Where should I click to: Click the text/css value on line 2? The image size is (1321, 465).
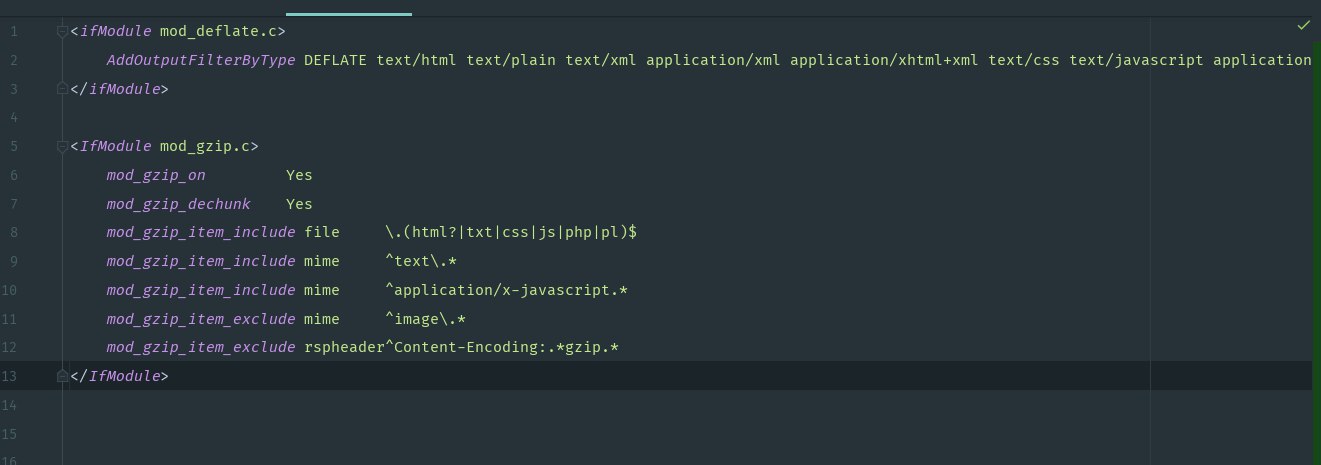pyautogui.click(x=1024, y=60)
